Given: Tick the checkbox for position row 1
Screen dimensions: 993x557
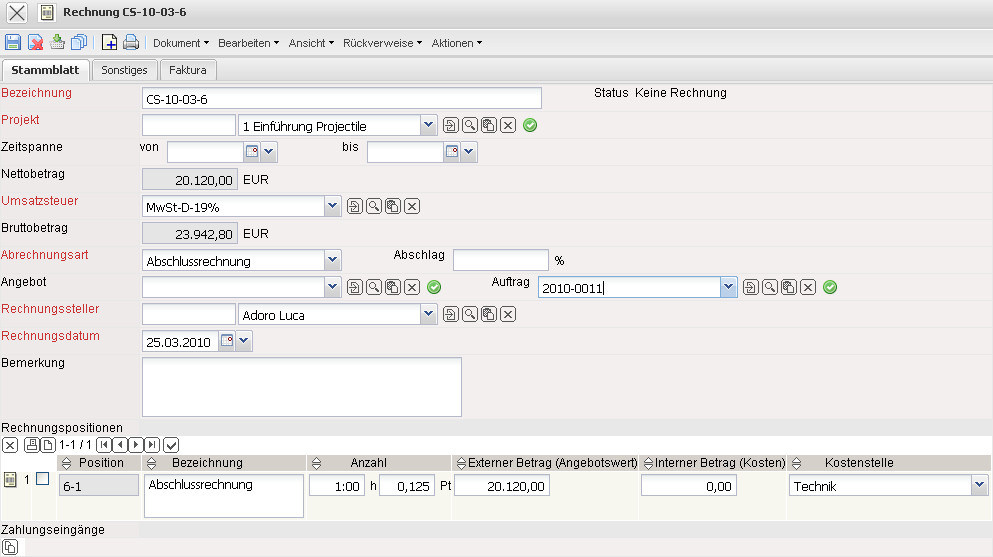Looking at the screenshot, I should point(42,480).
